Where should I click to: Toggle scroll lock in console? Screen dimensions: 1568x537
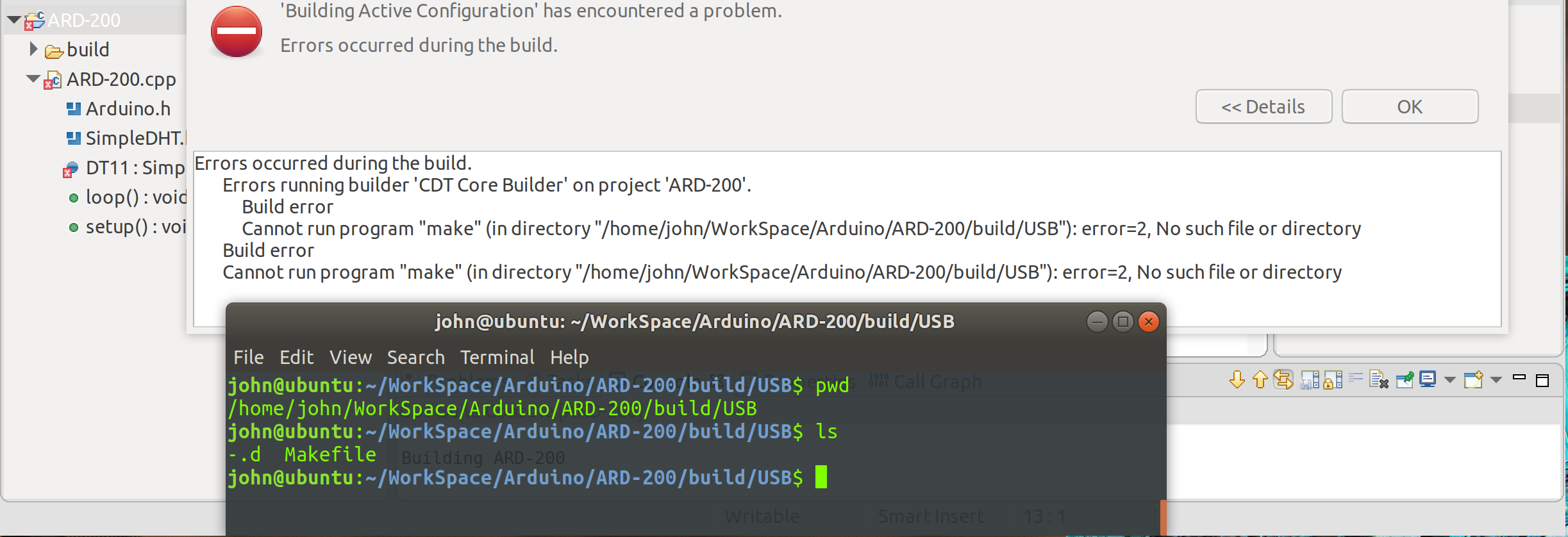coord(1333,380)
